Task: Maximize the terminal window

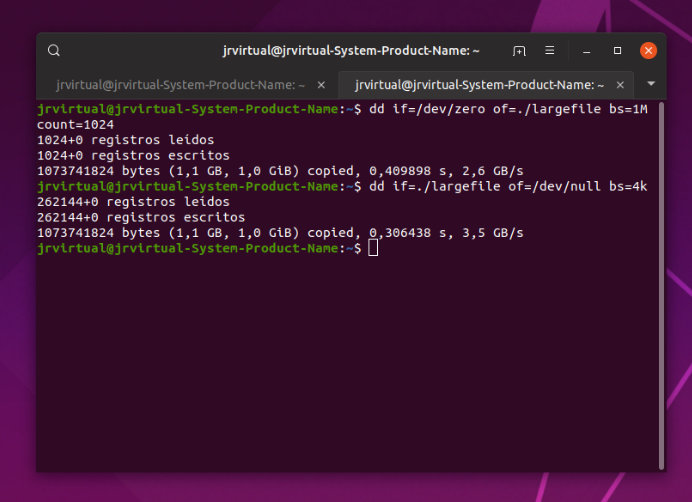Action: point(617,50)
